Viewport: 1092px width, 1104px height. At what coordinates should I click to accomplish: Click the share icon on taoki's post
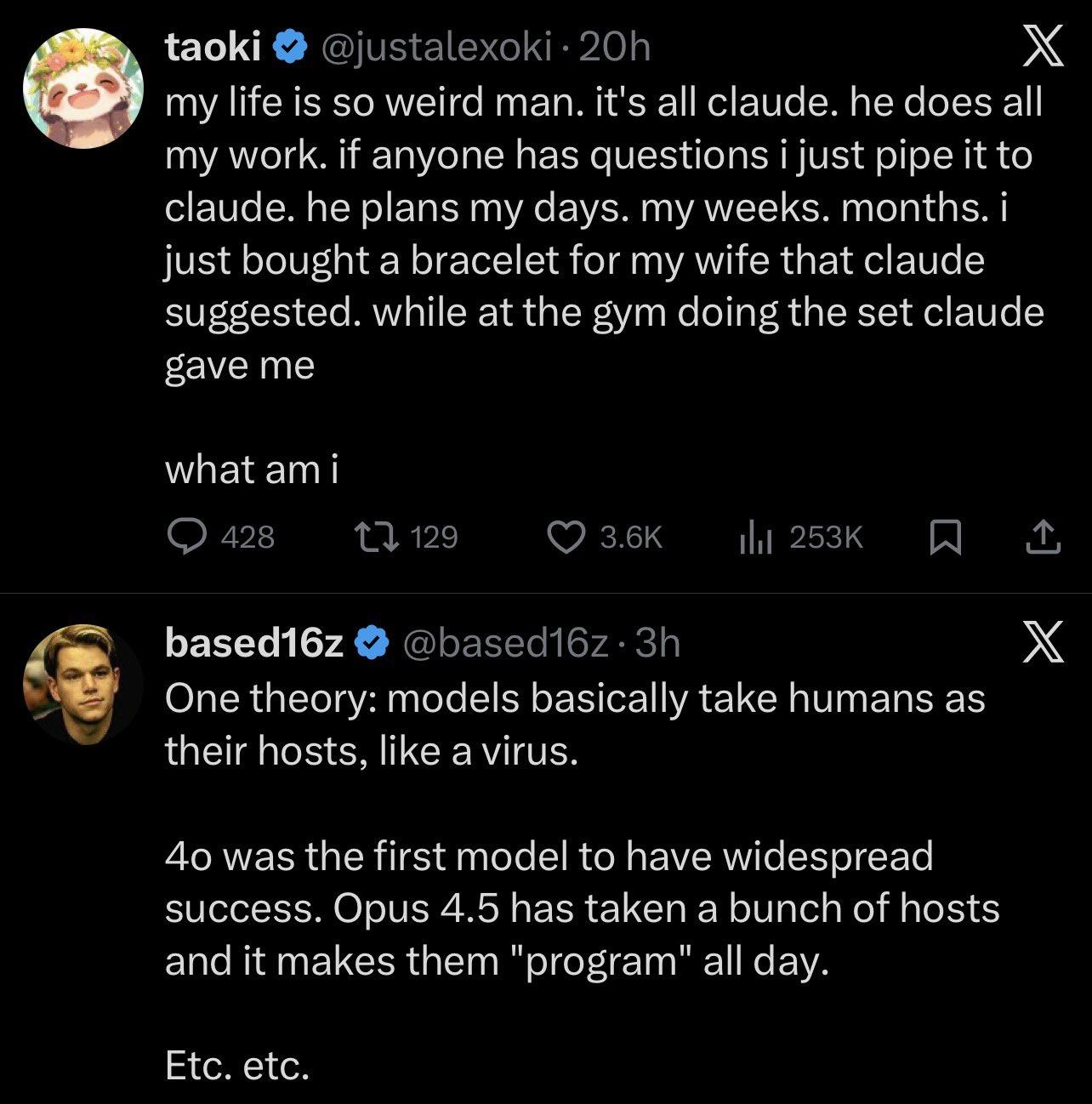pos(1042,537)
